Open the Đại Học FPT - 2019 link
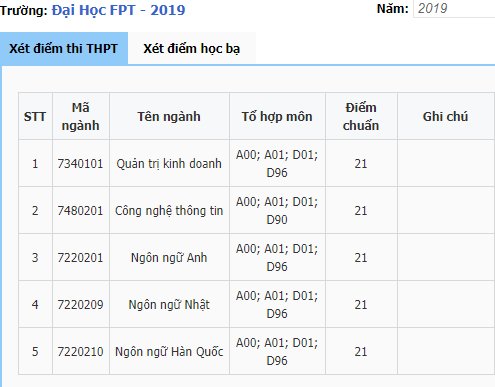495x387 pixels. [x=118, y=10]
